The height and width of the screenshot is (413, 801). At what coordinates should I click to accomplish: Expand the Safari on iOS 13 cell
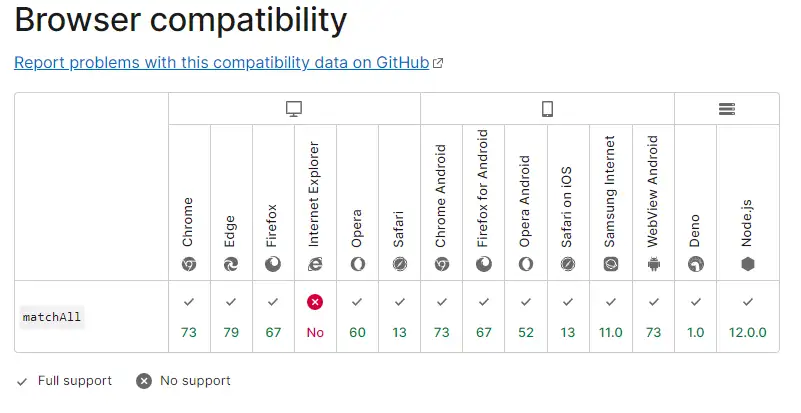tap(568, 317)
